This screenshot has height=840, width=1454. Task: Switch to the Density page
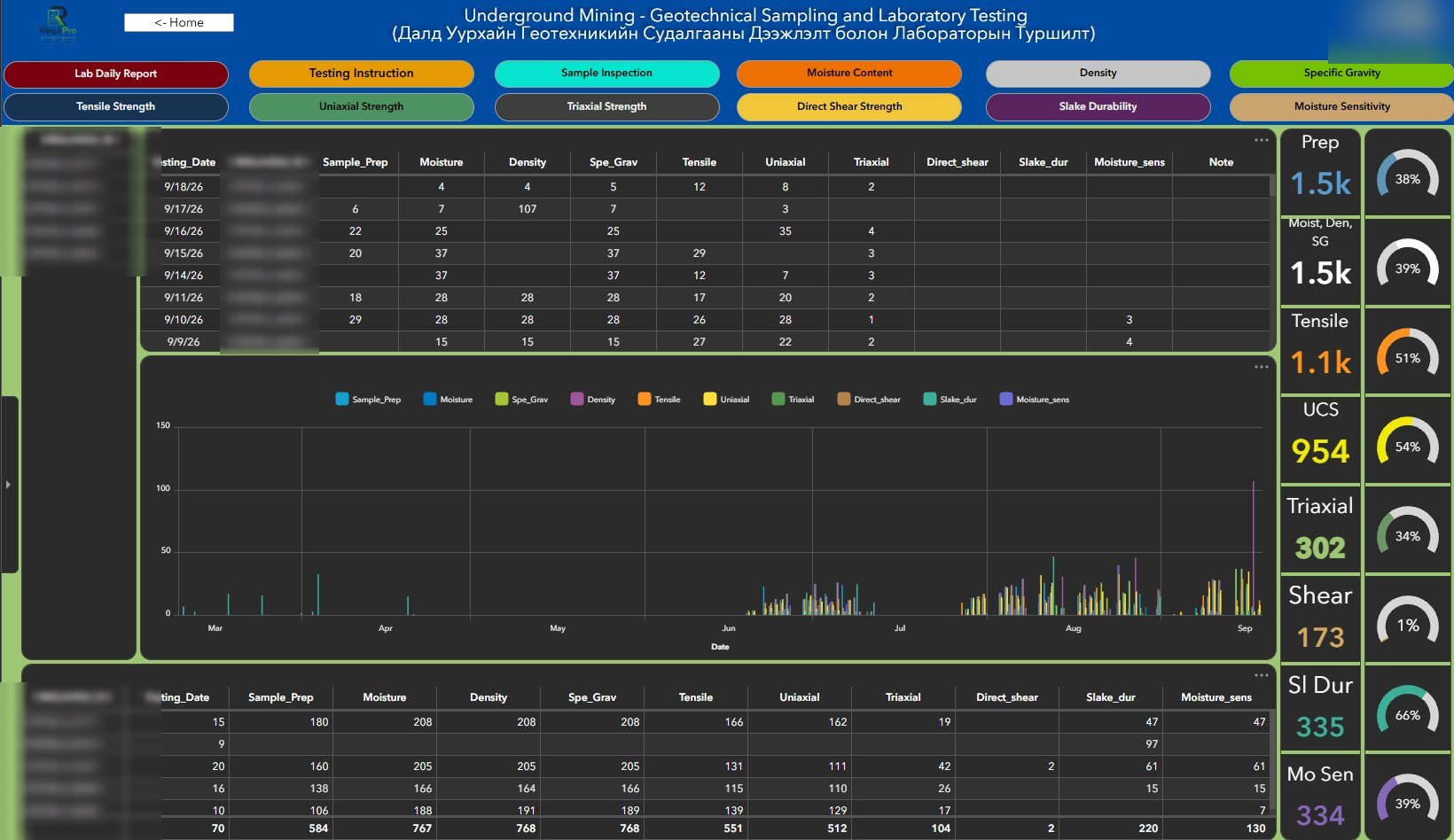pos(1098,74)
